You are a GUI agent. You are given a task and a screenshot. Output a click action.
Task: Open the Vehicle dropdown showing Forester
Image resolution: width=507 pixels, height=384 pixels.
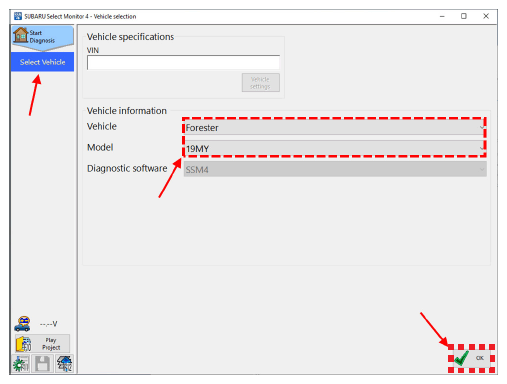click(x=334, y=128)
